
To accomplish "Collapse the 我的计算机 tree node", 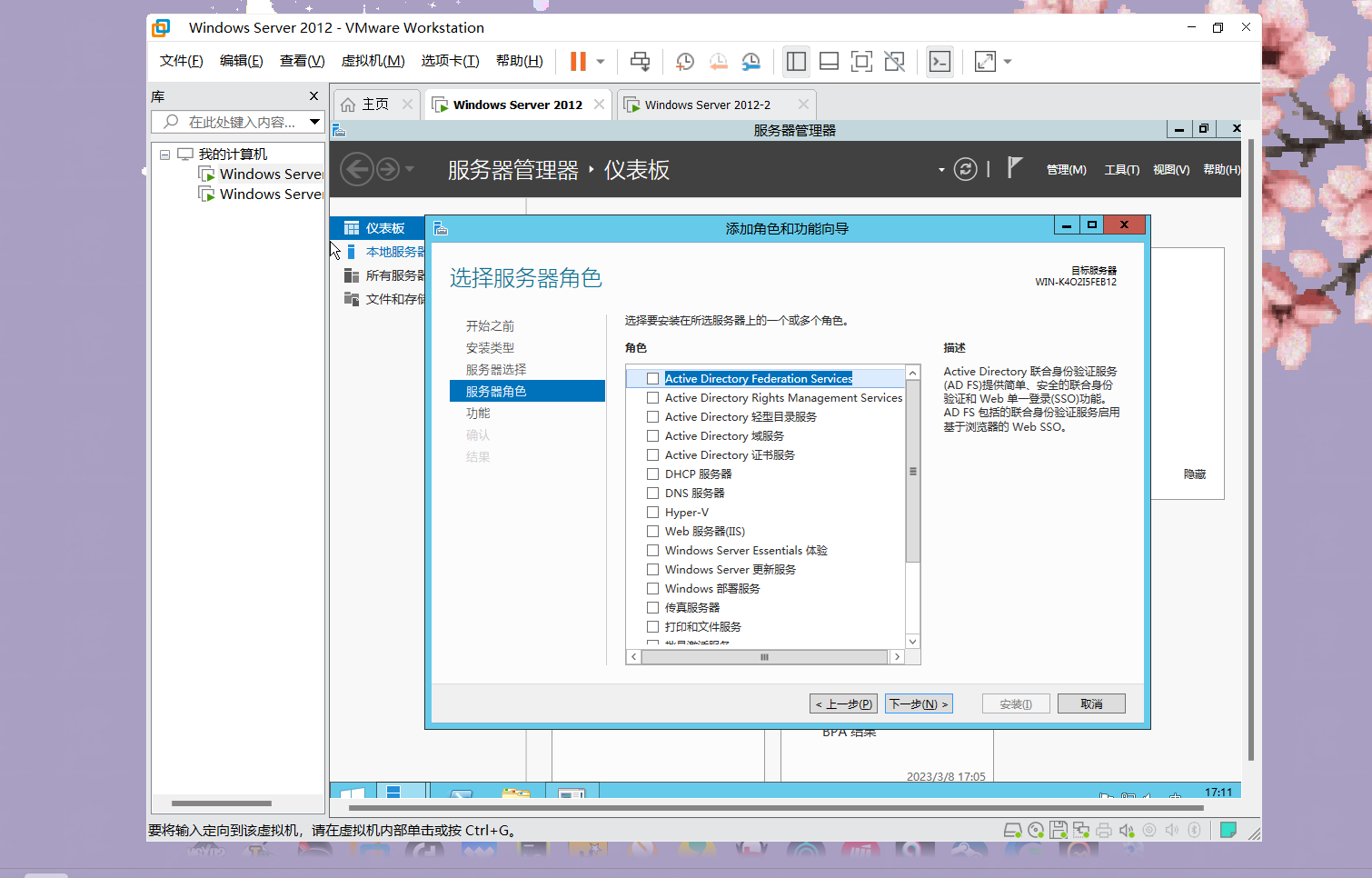I will [x=164, y=155].
